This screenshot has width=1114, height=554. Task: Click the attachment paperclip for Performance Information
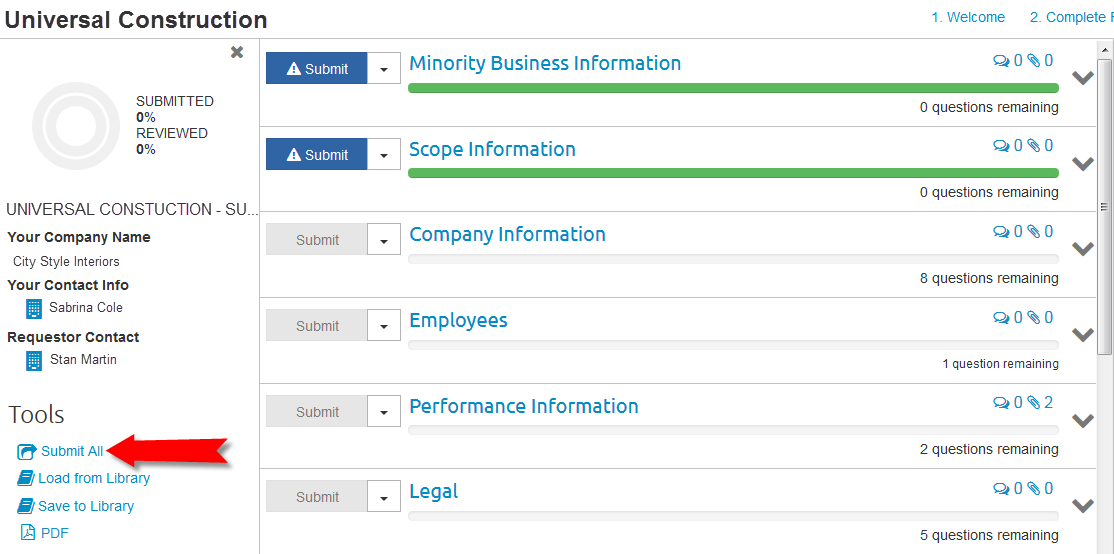pyautogui.click(x=1034, y=403)
